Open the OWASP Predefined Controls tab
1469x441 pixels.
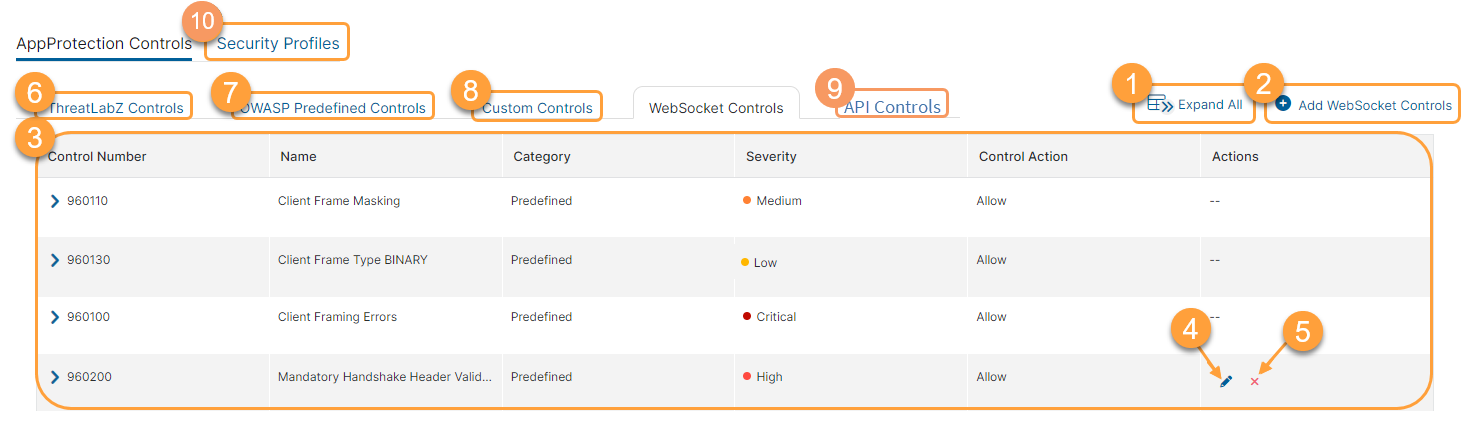334,108
